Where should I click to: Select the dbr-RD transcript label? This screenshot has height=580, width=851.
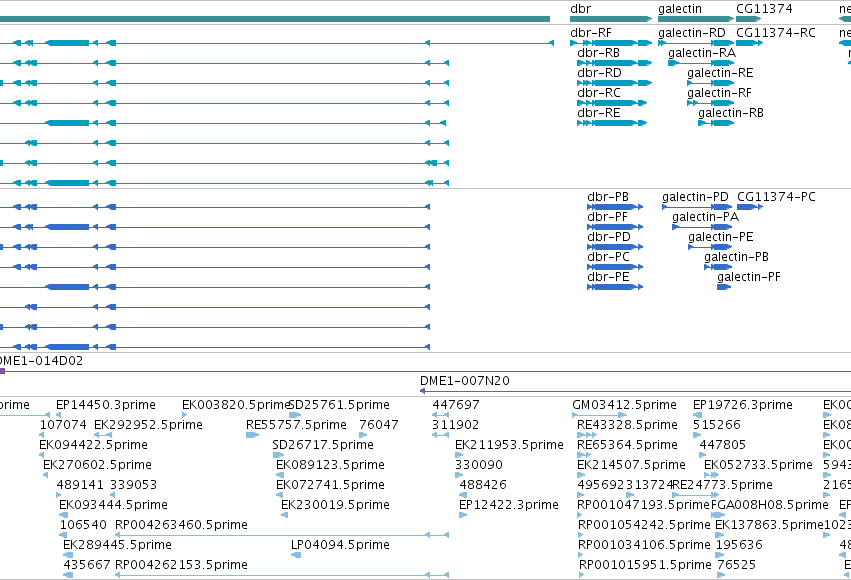[599, 73]
